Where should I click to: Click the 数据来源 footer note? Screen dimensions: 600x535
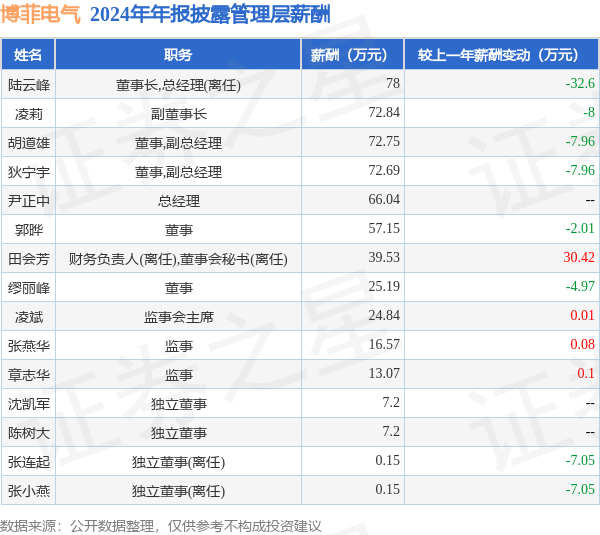click(161, 527)
